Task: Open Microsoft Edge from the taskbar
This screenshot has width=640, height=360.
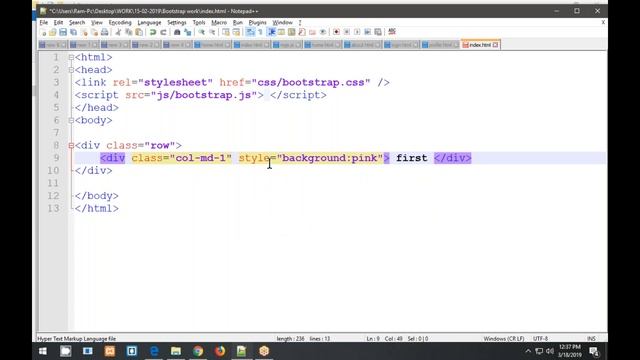Action: point(154,351)
